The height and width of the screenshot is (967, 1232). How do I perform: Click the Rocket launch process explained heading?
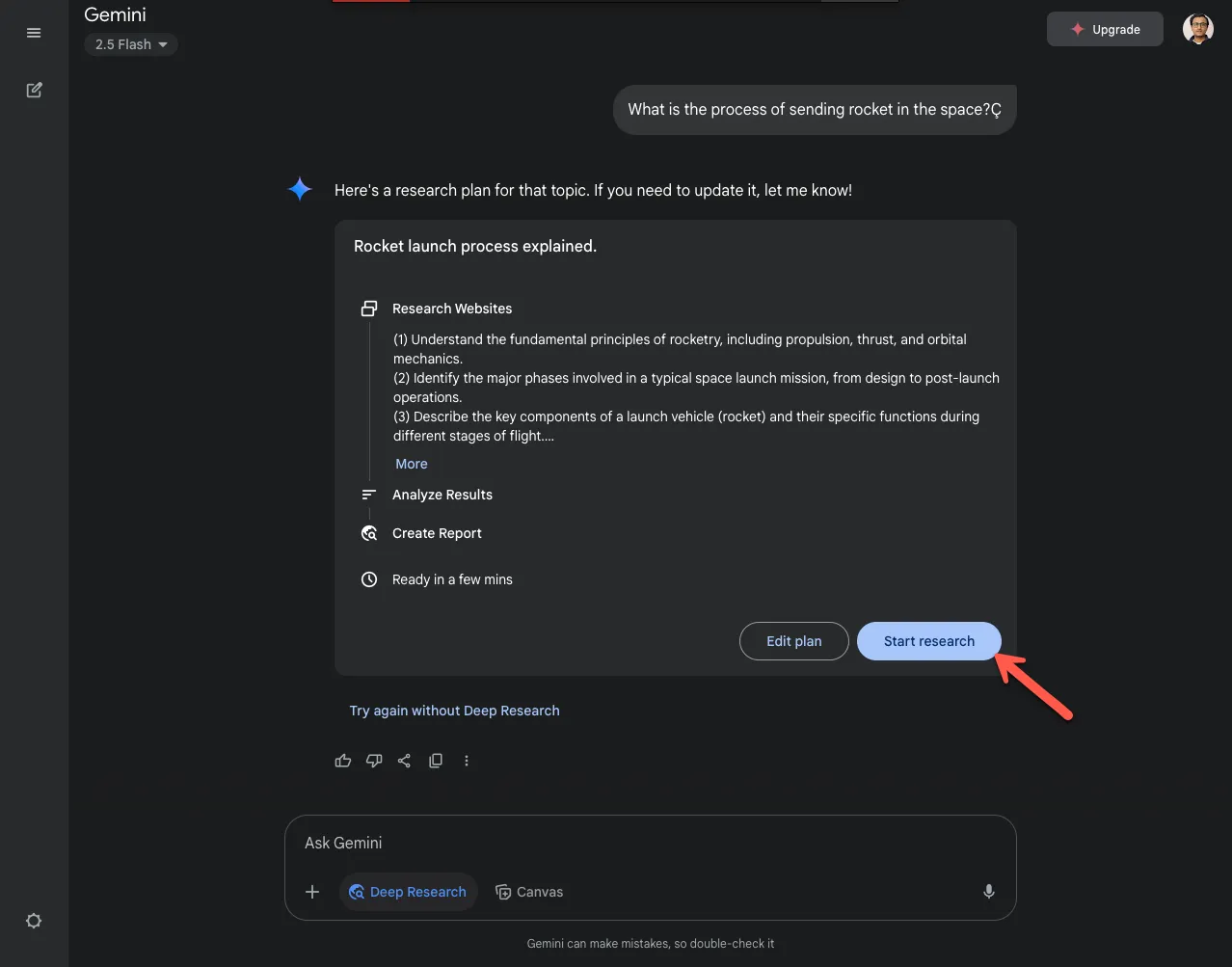point(475,246)
